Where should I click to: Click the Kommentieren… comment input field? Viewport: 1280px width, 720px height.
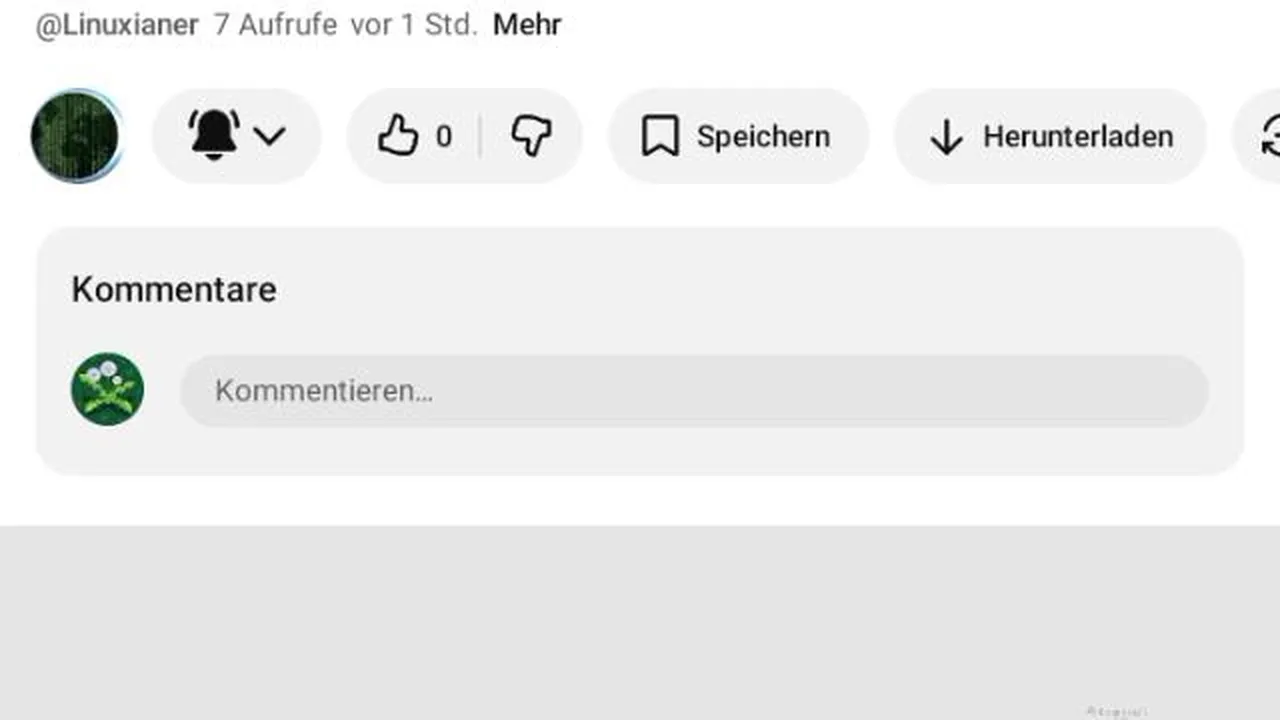tap(694, 391)
